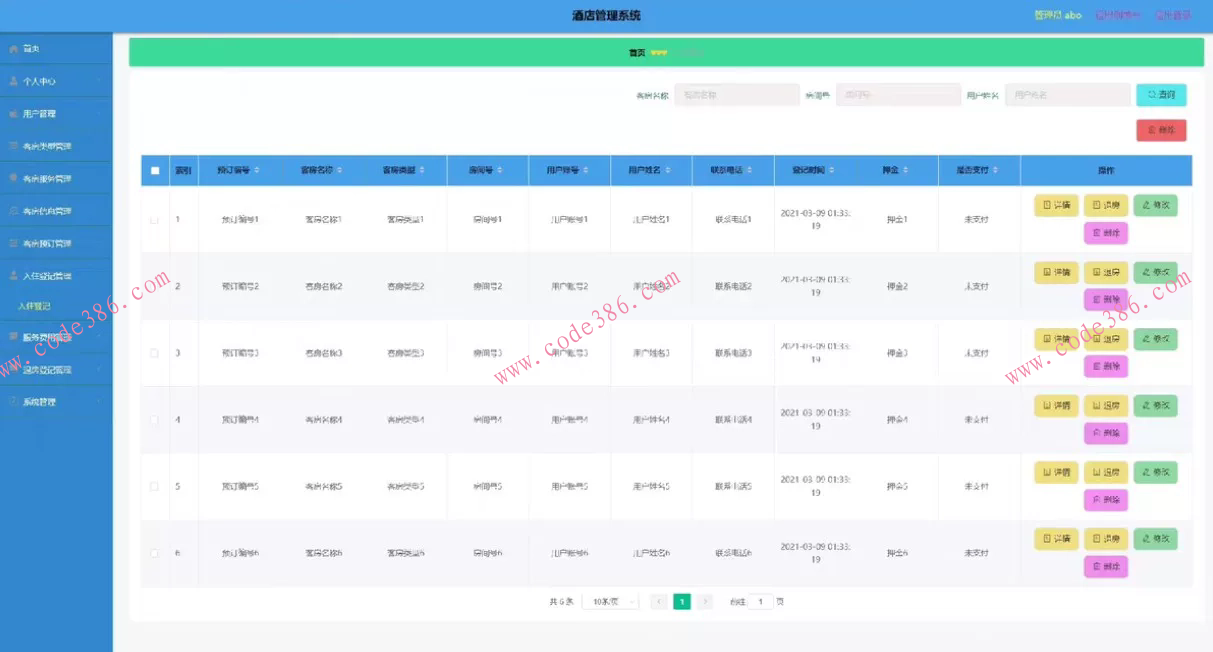Image resolution: width=1213 pixels, height=652 pixels.
Task: Open the 10条/页 page size dropdown
Action: click(x=610, y=602)
